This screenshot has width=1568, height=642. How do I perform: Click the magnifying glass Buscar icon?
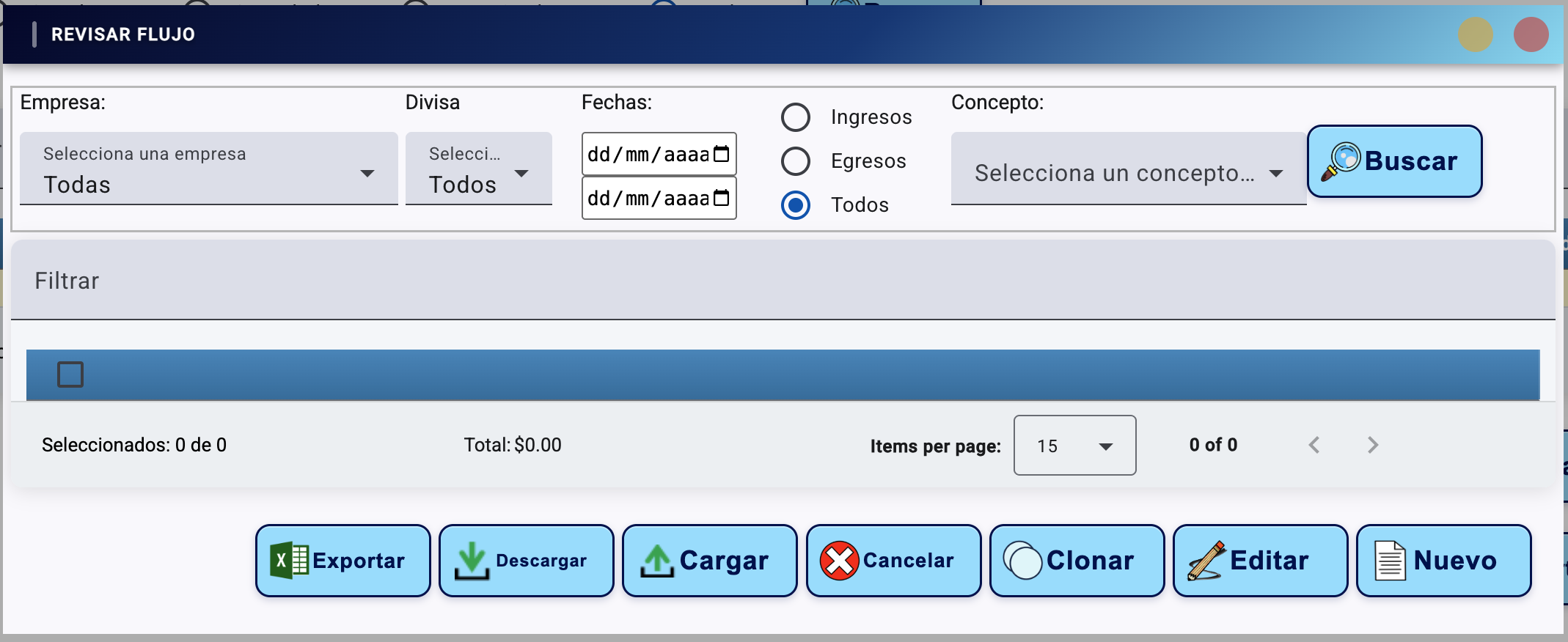pyautogui.click(x=1341, y=161)
